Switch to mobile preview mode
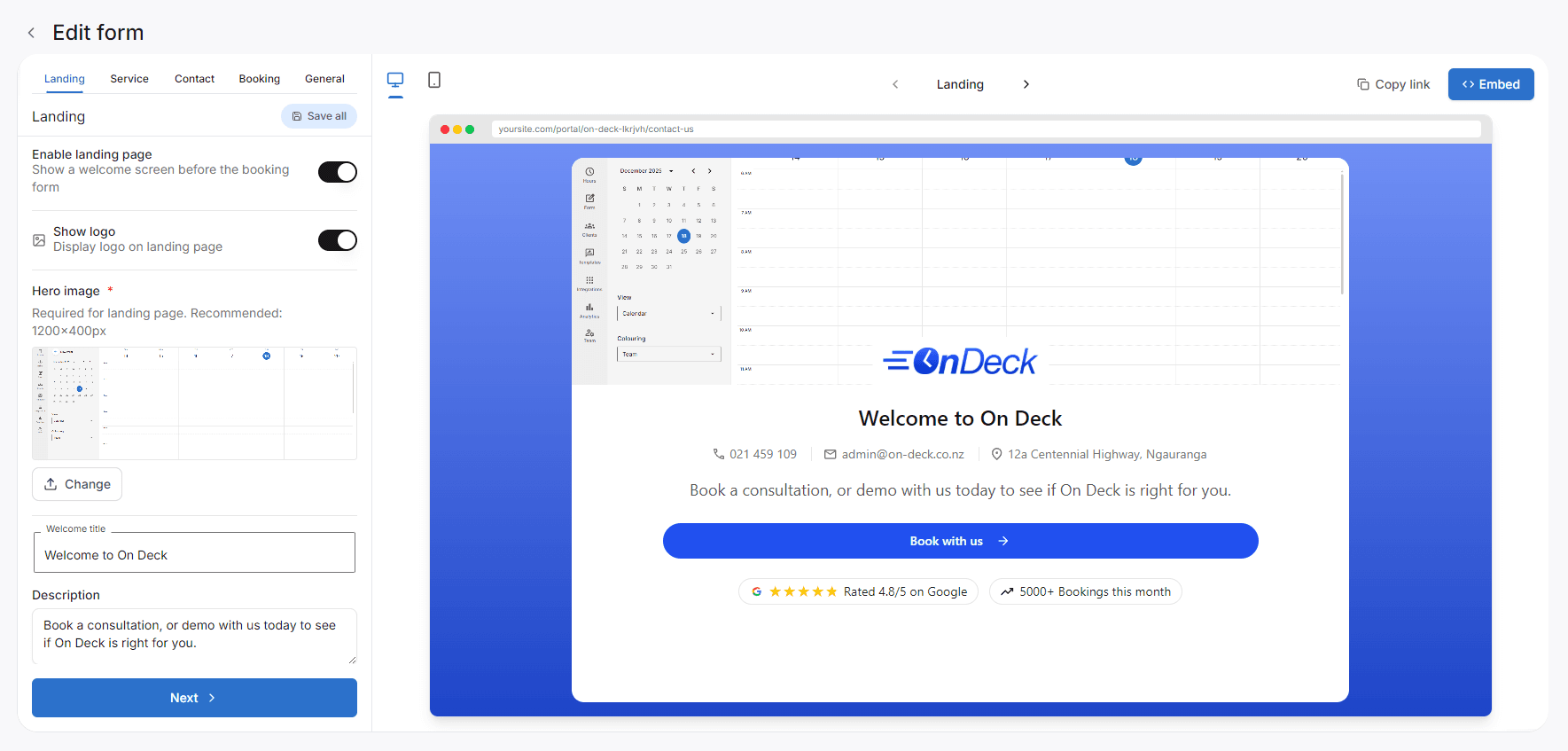This screenshot has height=751, width=1568. click(434, 80)
